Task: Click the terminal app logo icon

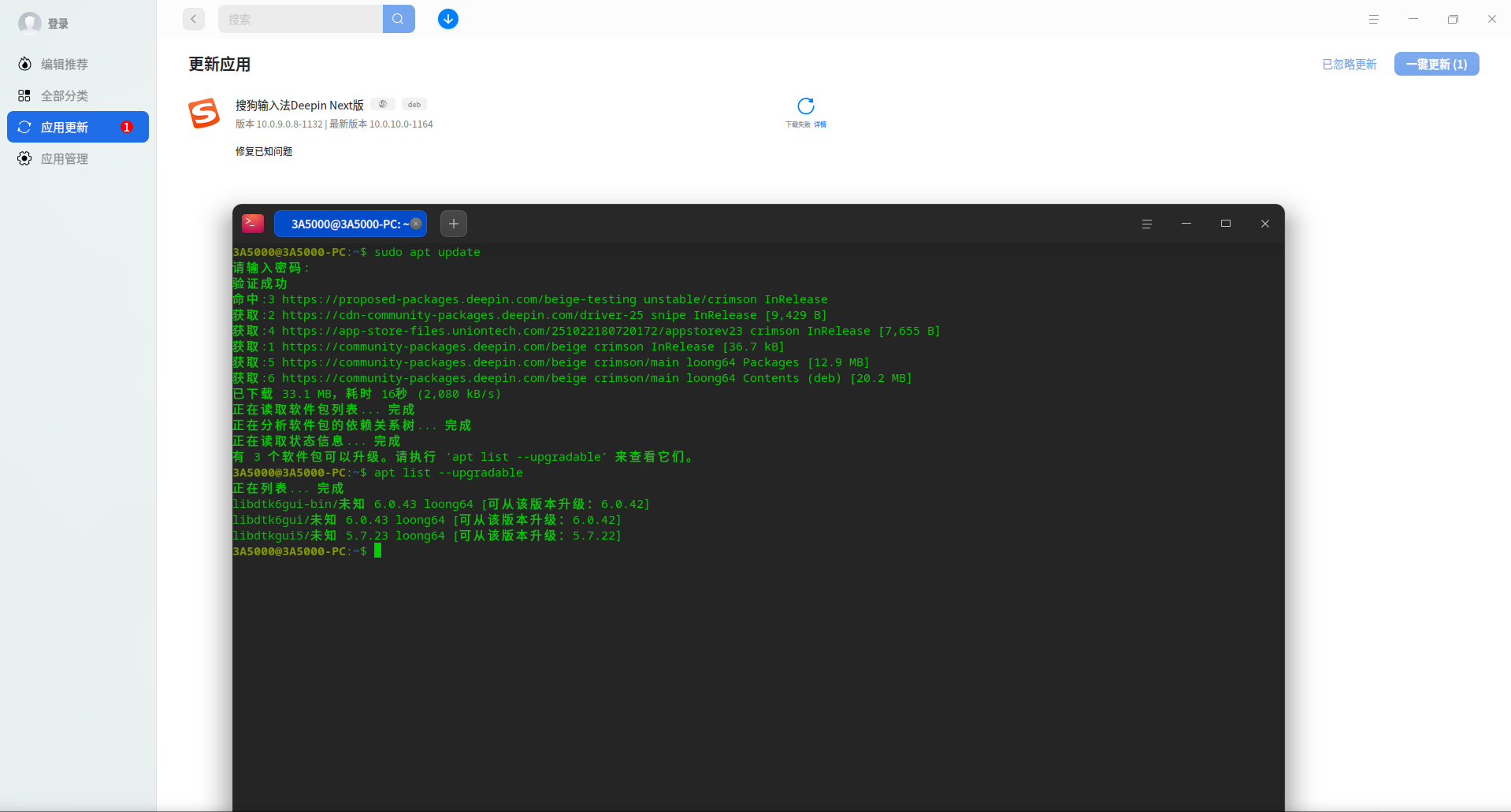Action: coord(253,224)
